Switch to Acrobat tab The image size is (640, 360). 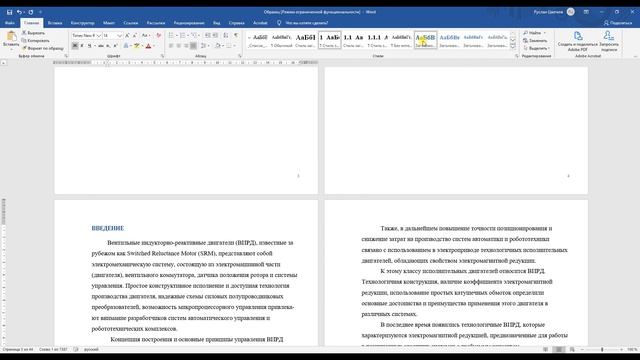pyautogui.click(x=260, y=23)
